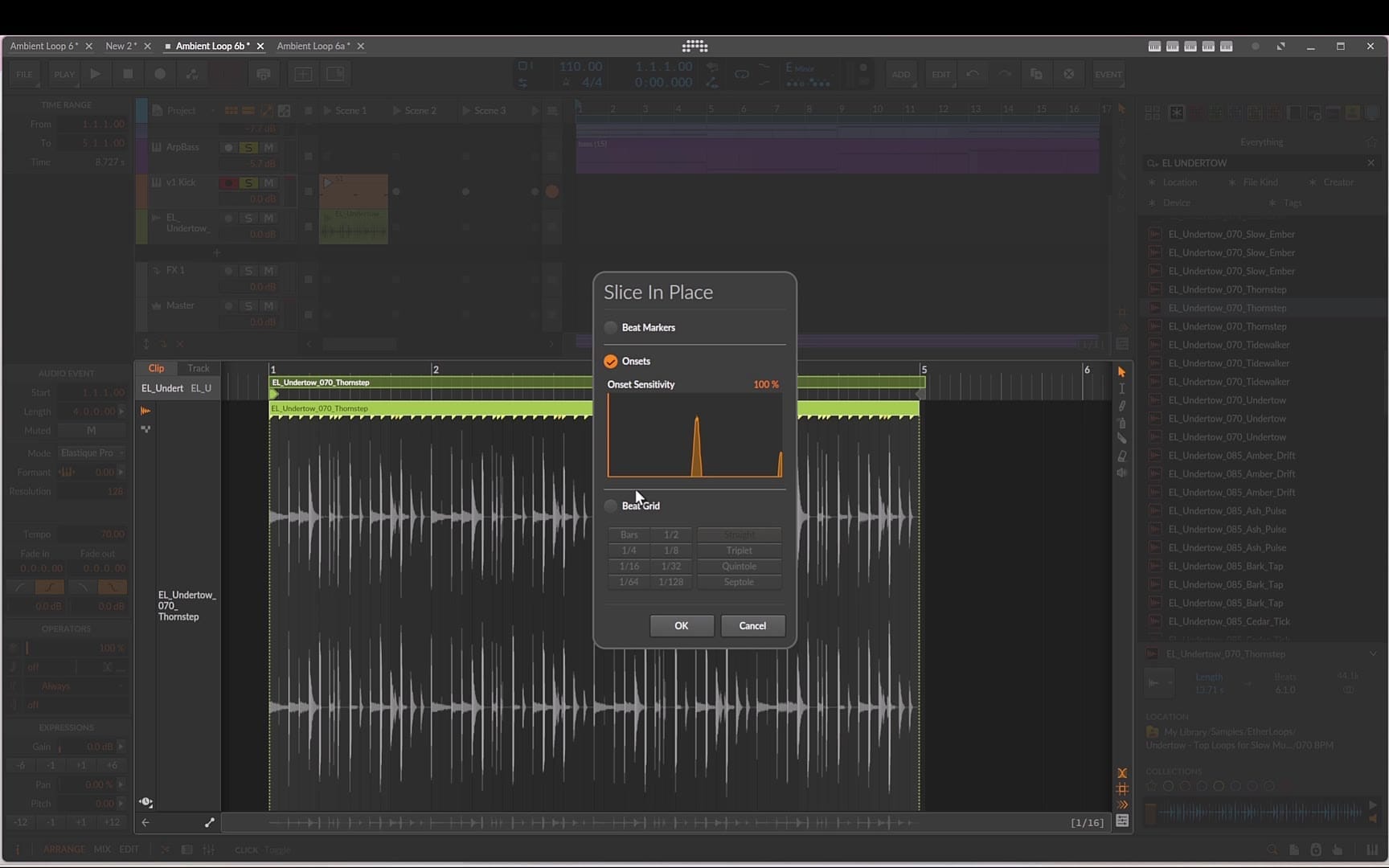Click the global record circle icon
Viewport: 1389px width, 868px height.
pyautogui.click(x=160, y=74)
